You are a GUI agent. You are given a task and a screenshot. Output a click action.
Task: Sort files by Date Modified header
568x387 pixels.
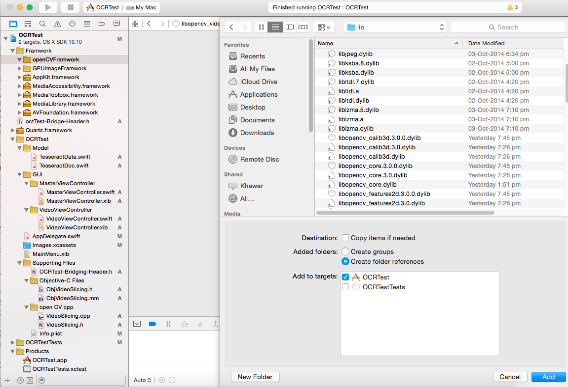pos(514,43)
